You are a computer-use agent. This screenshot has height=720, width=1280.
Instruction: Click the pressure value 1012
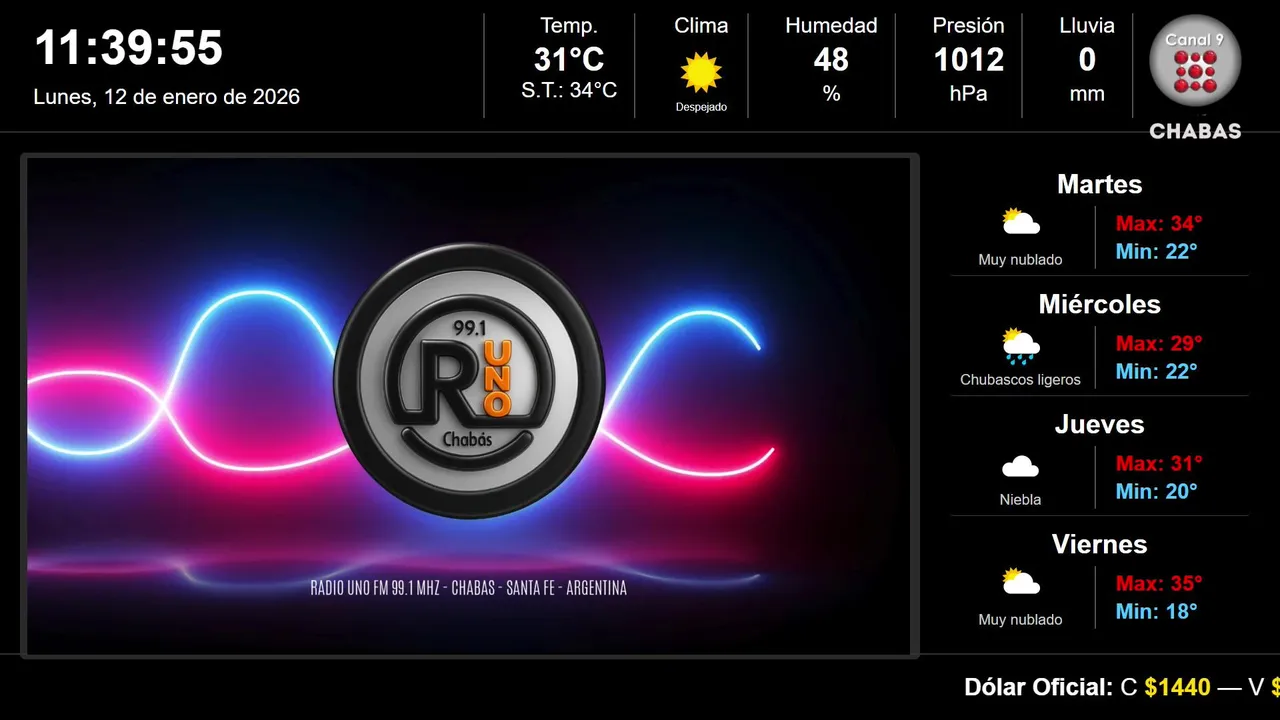[968, 60]
